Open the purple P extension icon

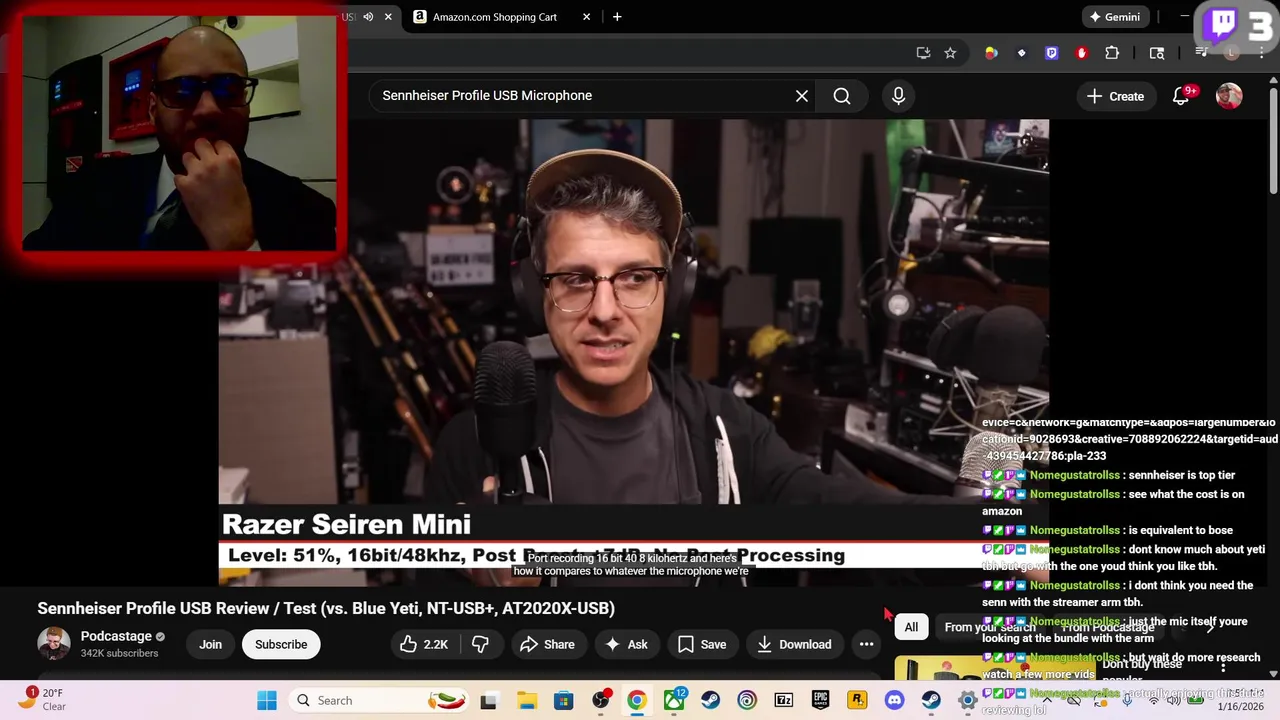click(x=1051, y=53)
